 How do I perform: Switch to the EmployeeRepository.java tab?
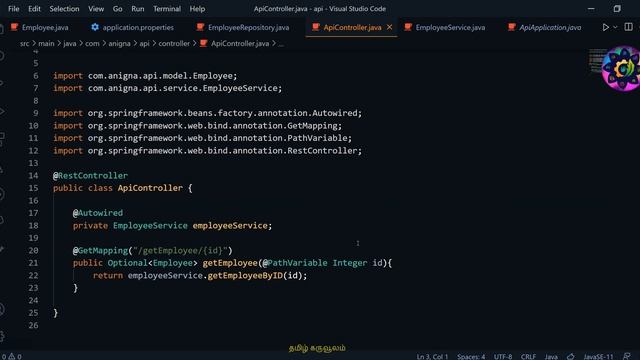(243, 27)
